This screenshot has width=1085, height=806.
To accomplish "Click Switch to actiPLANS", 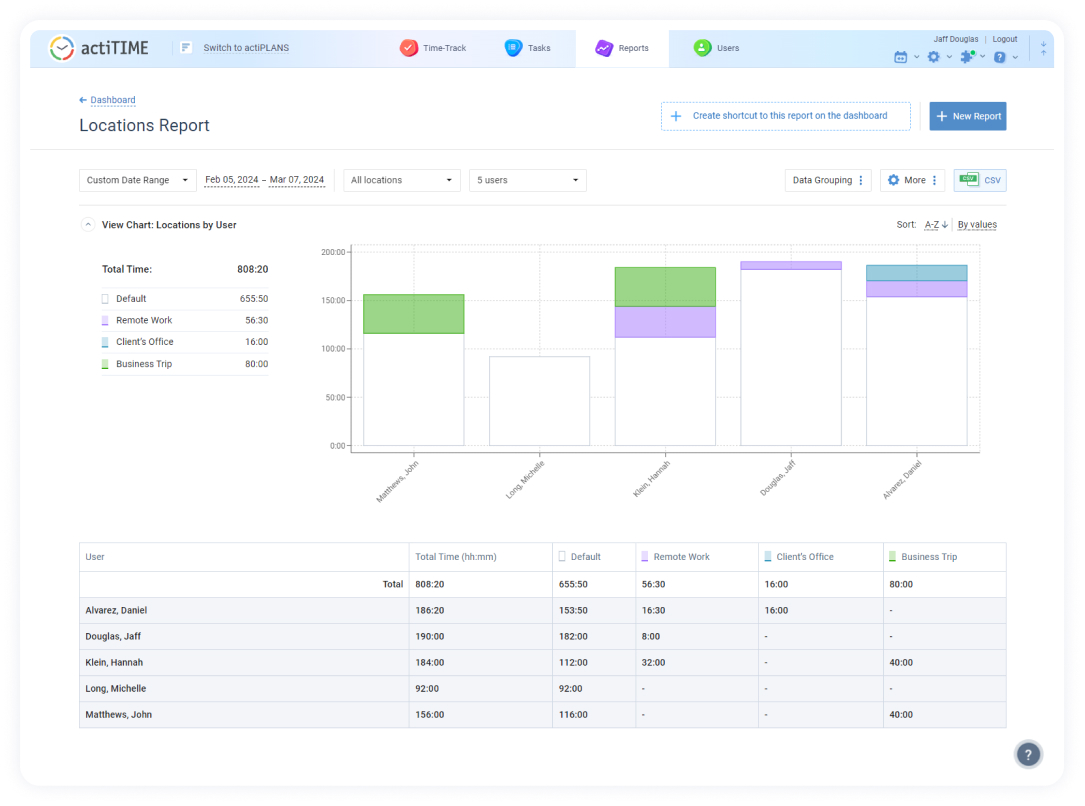I will coord(246,48).
